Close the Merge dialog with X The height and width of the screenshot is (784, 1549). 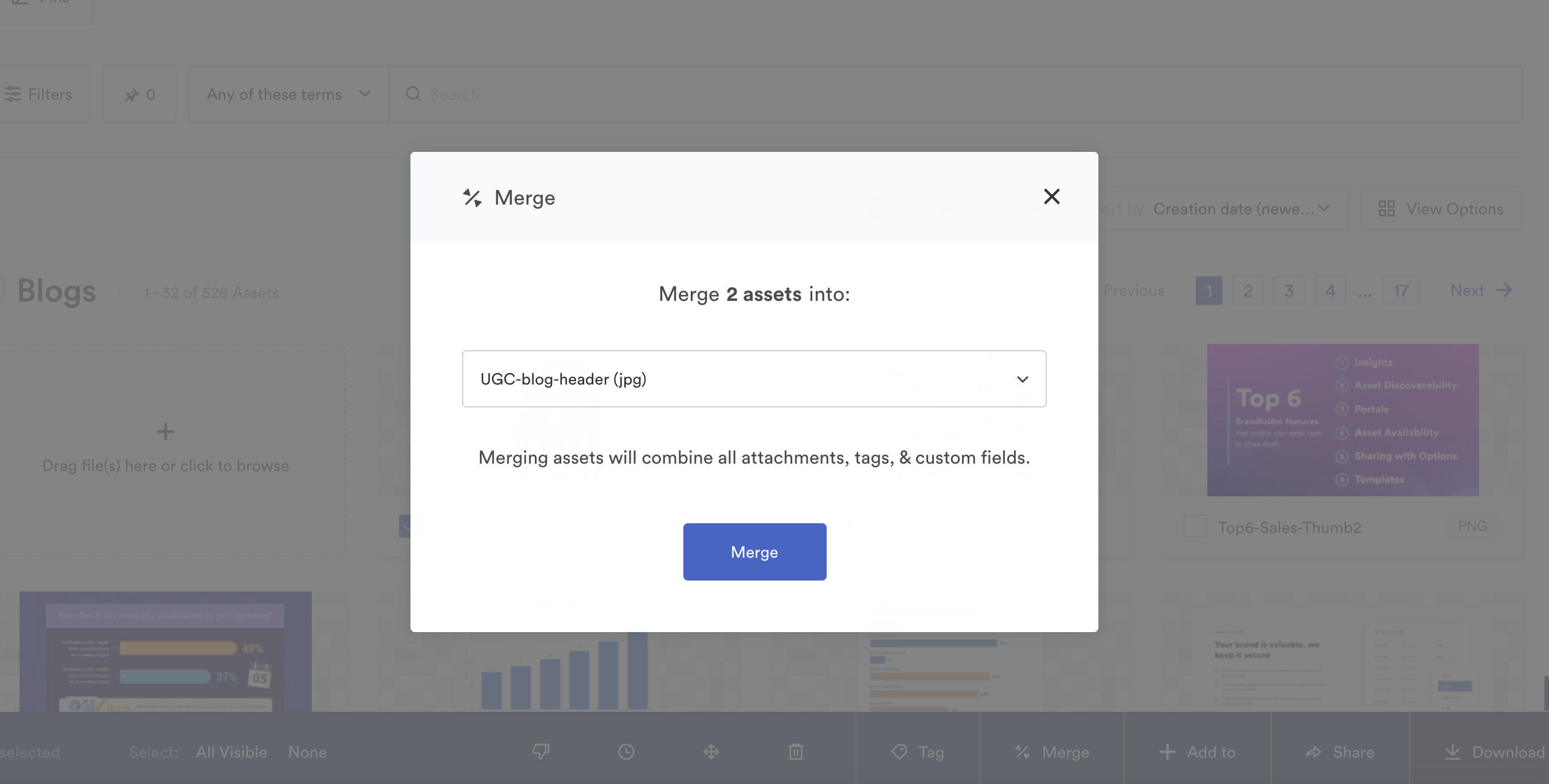1051,197
